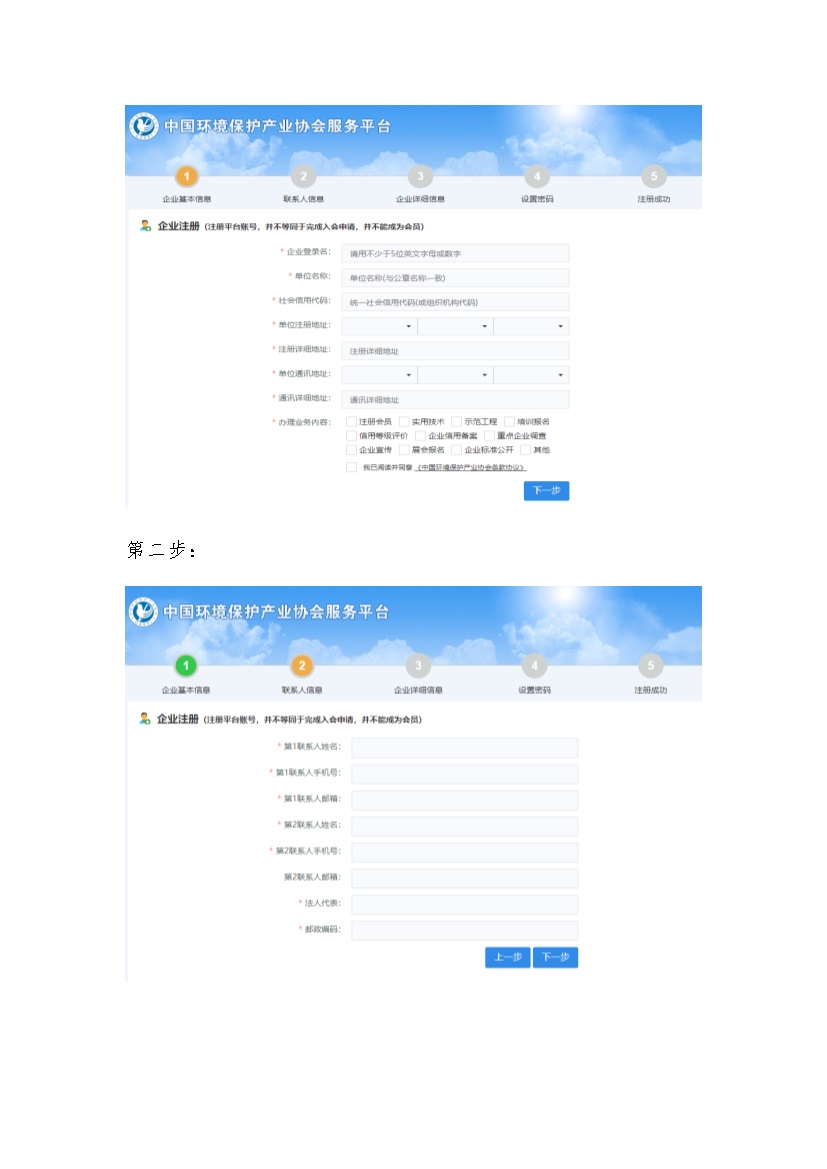Expand the first 单位通讯地址 dropdown
This screenshot has width=827, height=1169.
coord(379,375)
